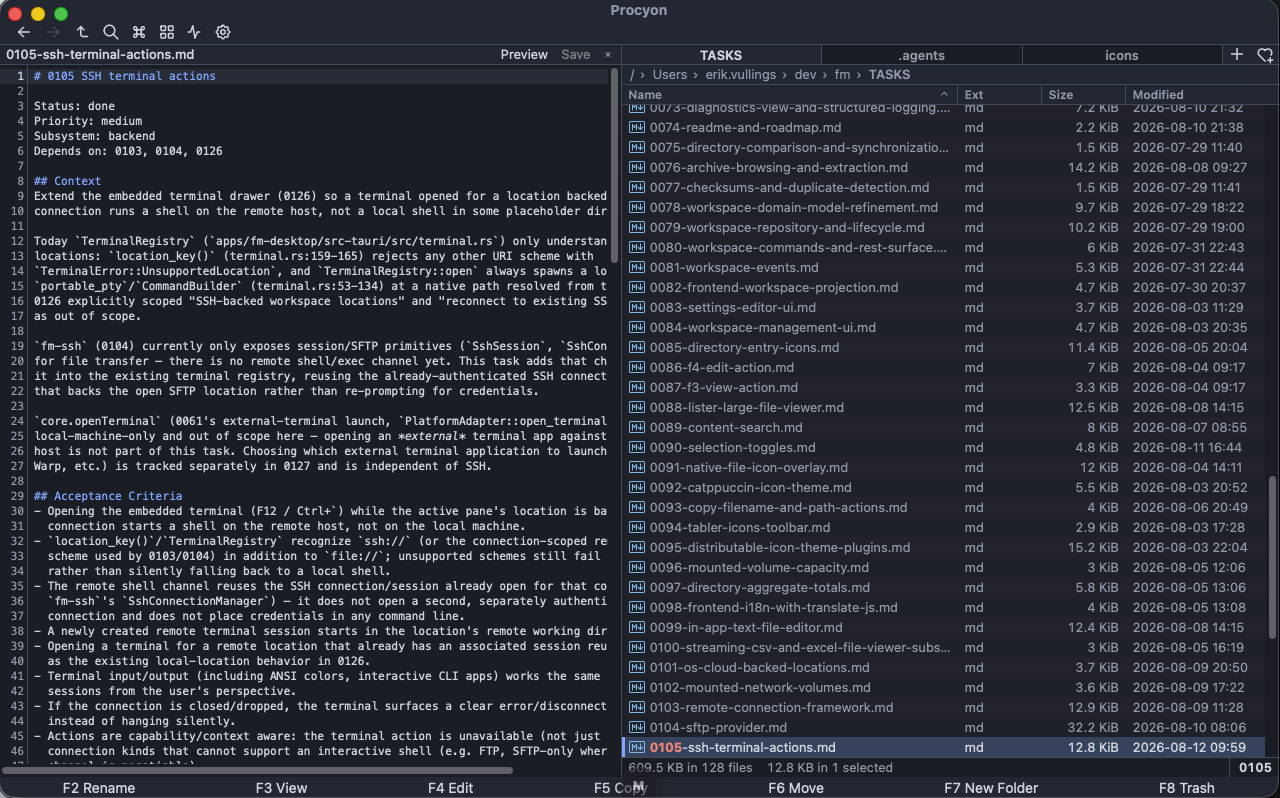Open search with the magnifier icon
The width and height of the screenshot is (1280, 798).
pos(111,32)
